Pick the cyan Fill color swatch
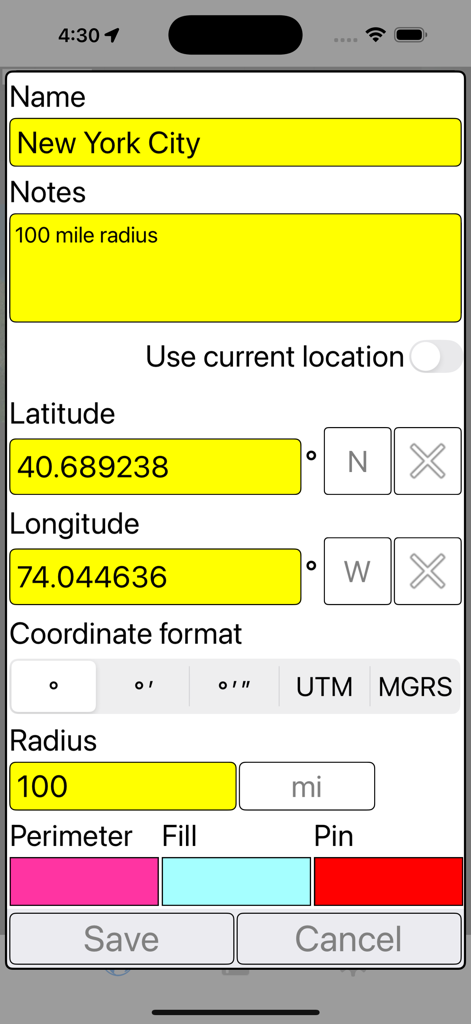The image size is (471, 1024). 236,881
